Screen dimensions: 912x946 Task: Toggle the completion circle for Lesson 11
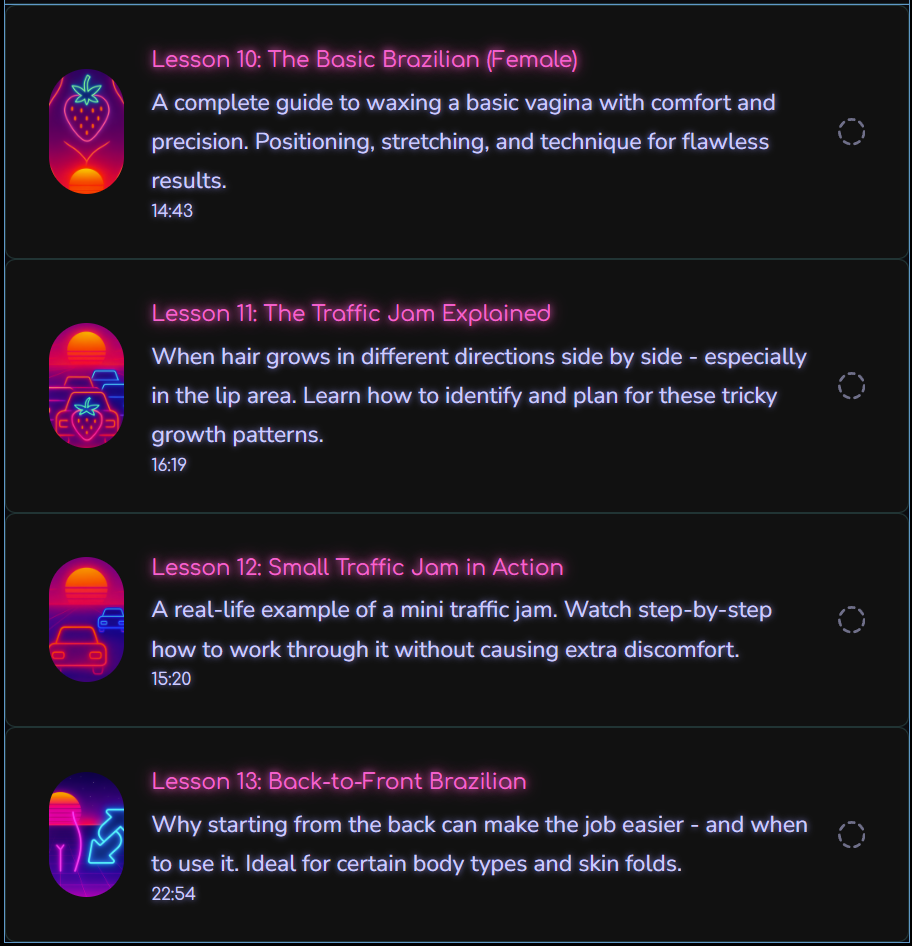pos(851,386)
